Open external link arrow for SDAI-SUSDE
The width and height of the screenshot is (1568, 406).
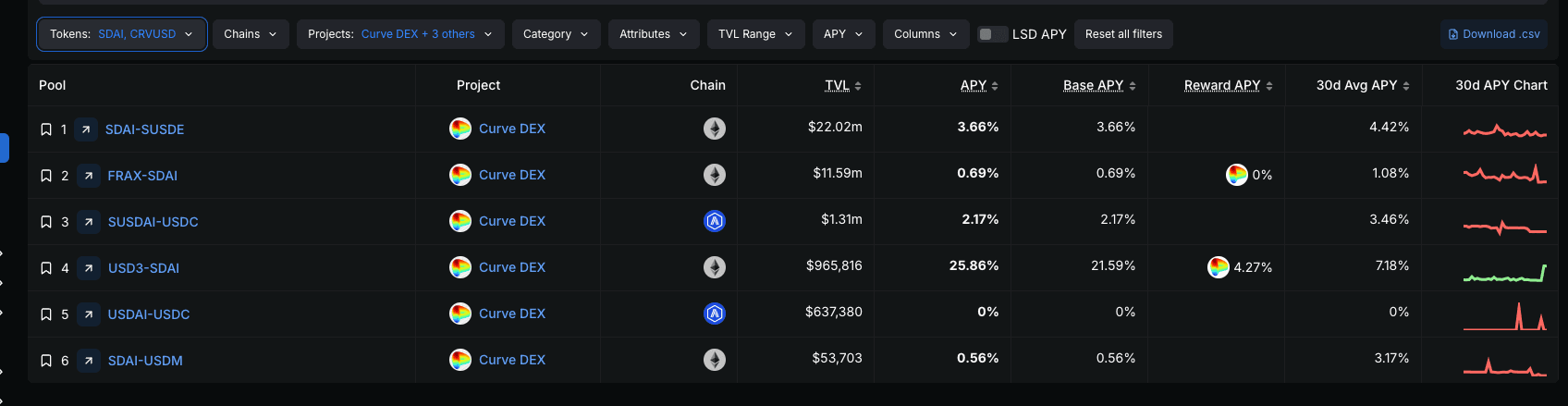[86, 129]
